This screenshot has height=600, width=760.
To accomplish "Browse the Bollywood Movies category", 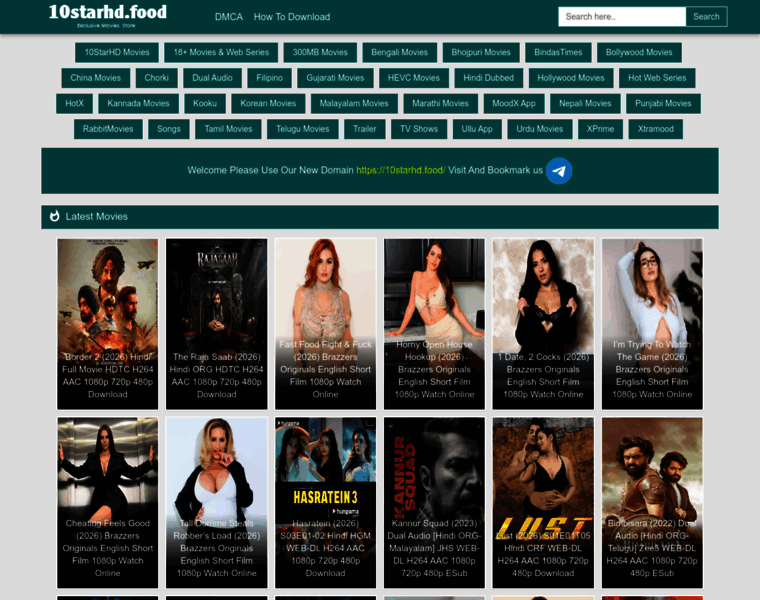I will (639, 52).
